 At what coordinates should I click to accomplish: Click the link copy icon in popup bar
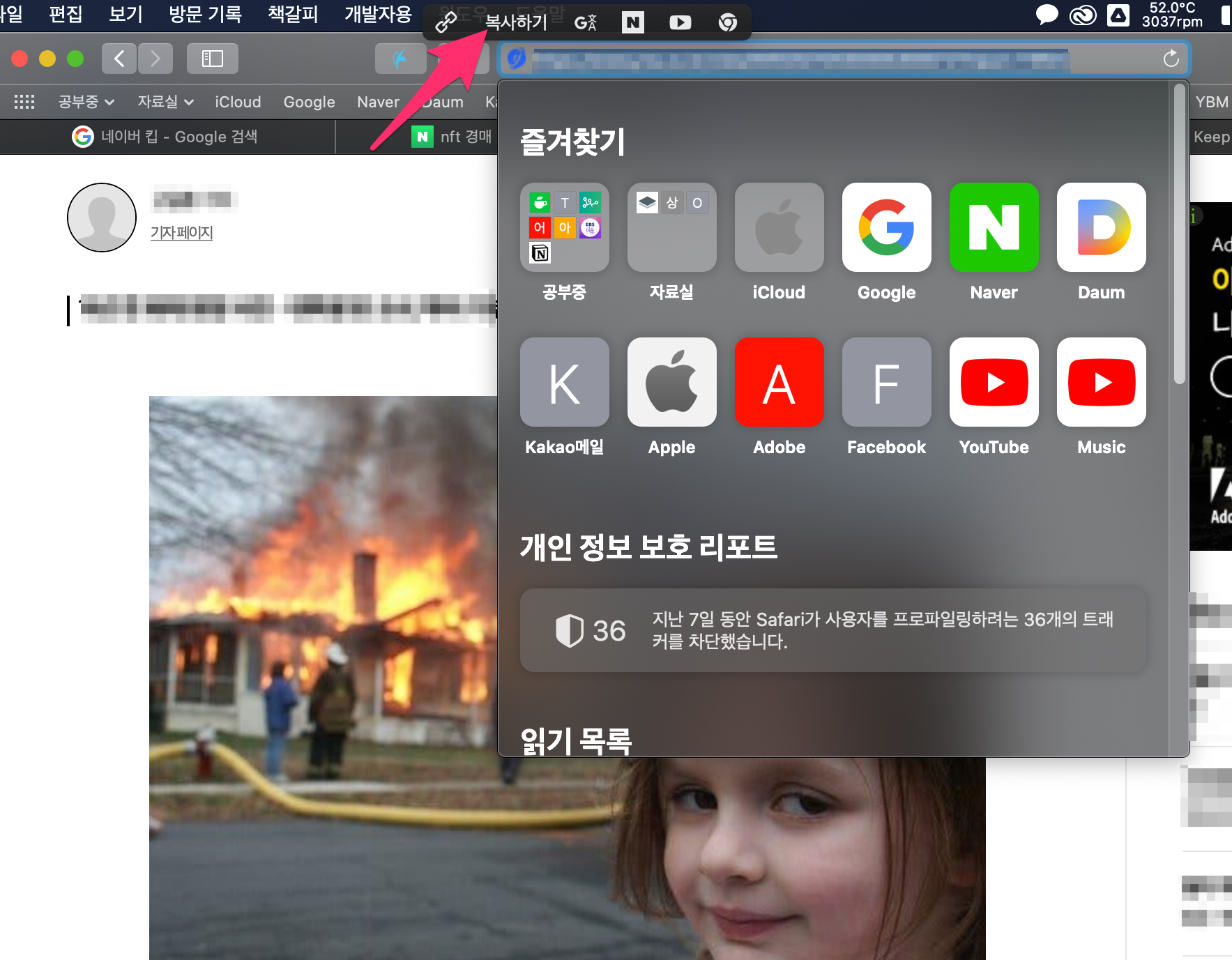point(446,22)
